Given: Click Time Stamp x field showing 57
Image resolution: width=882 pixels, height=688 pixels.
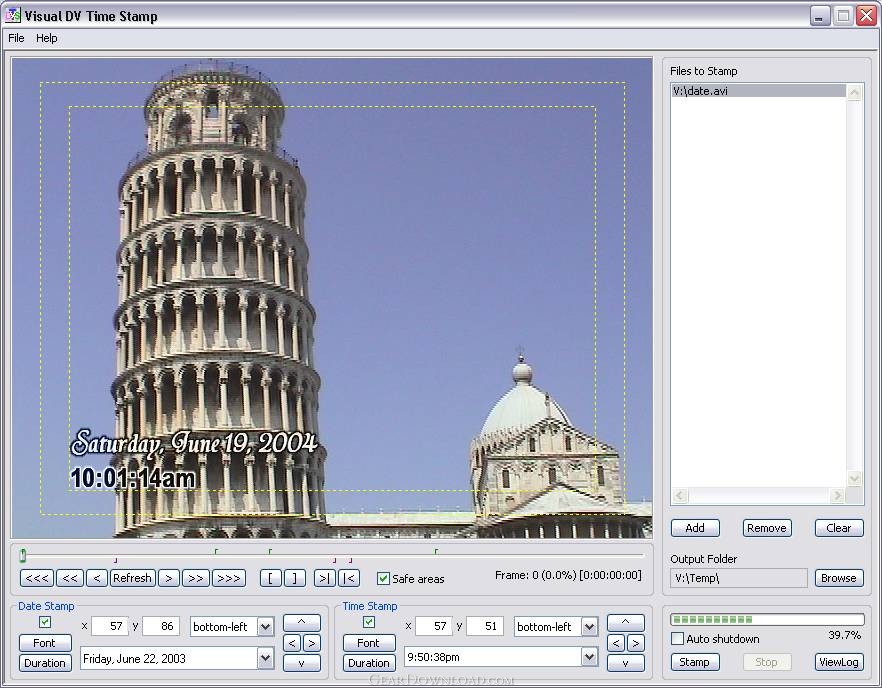Looking at the screenshot, I should coord(433,626).
